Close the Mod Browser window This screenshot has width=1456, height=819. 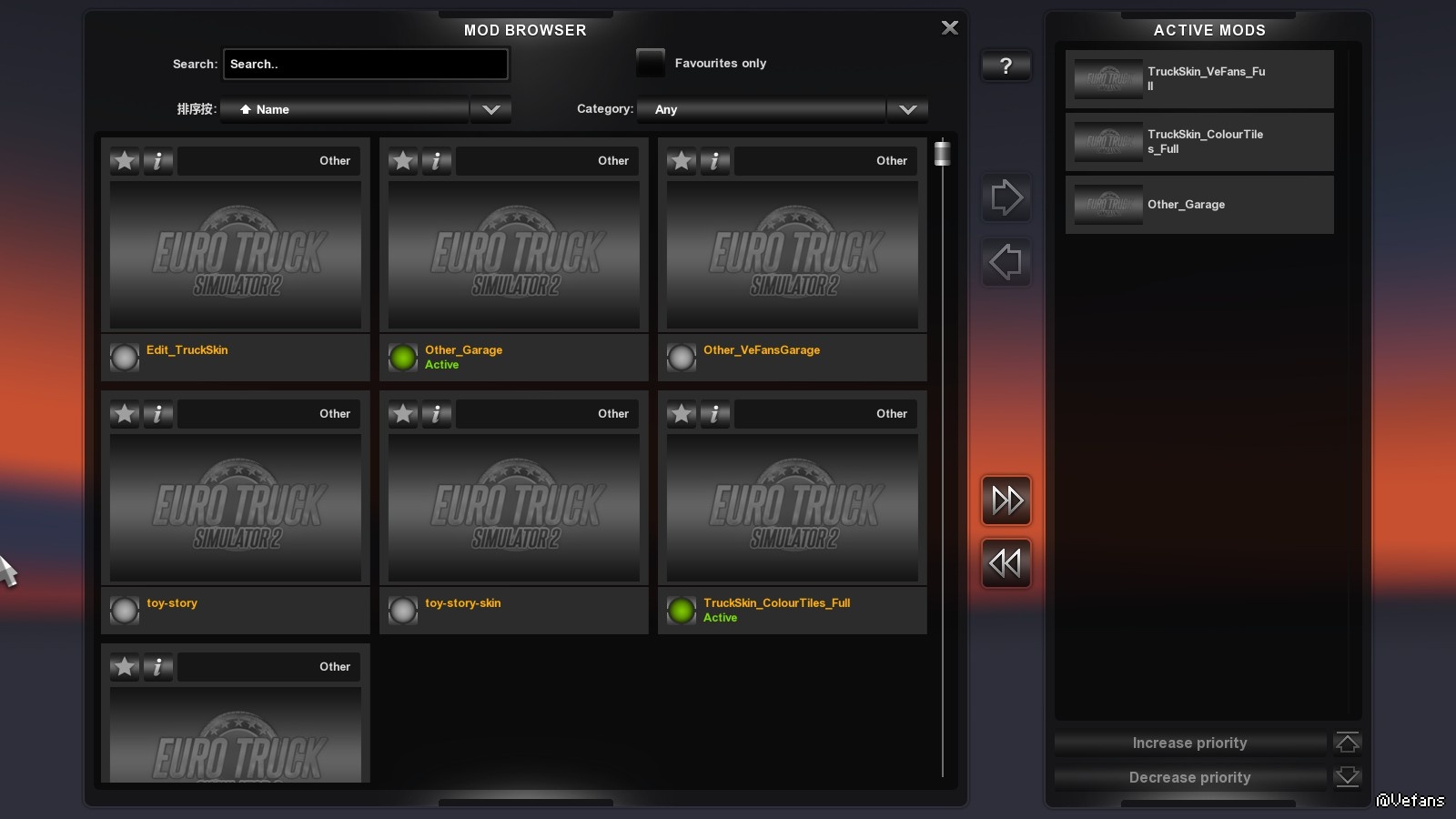click(x=950, y=28)
